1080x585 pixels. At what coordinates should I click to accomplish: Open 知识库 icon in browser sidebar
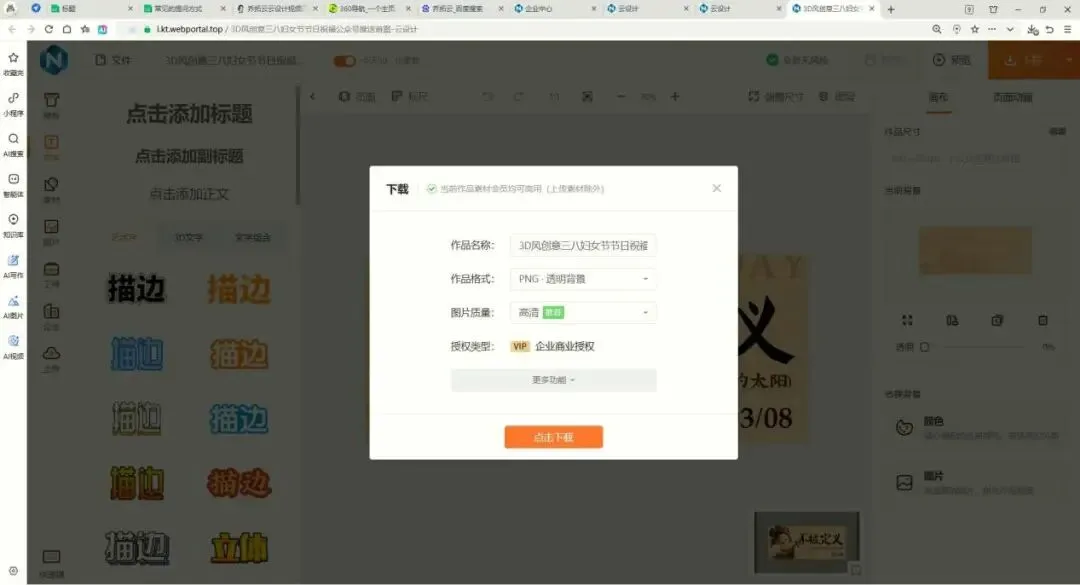(13, 219)
